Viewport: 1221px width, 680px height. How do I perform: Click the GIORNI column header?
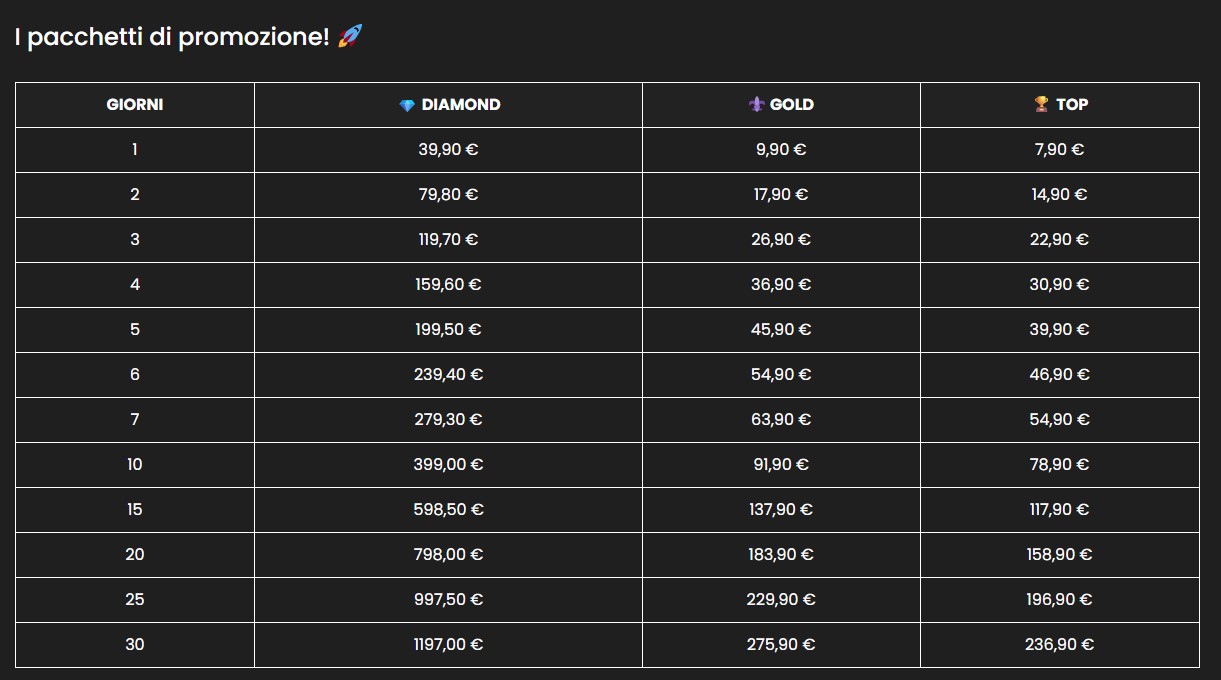(135, 104)
